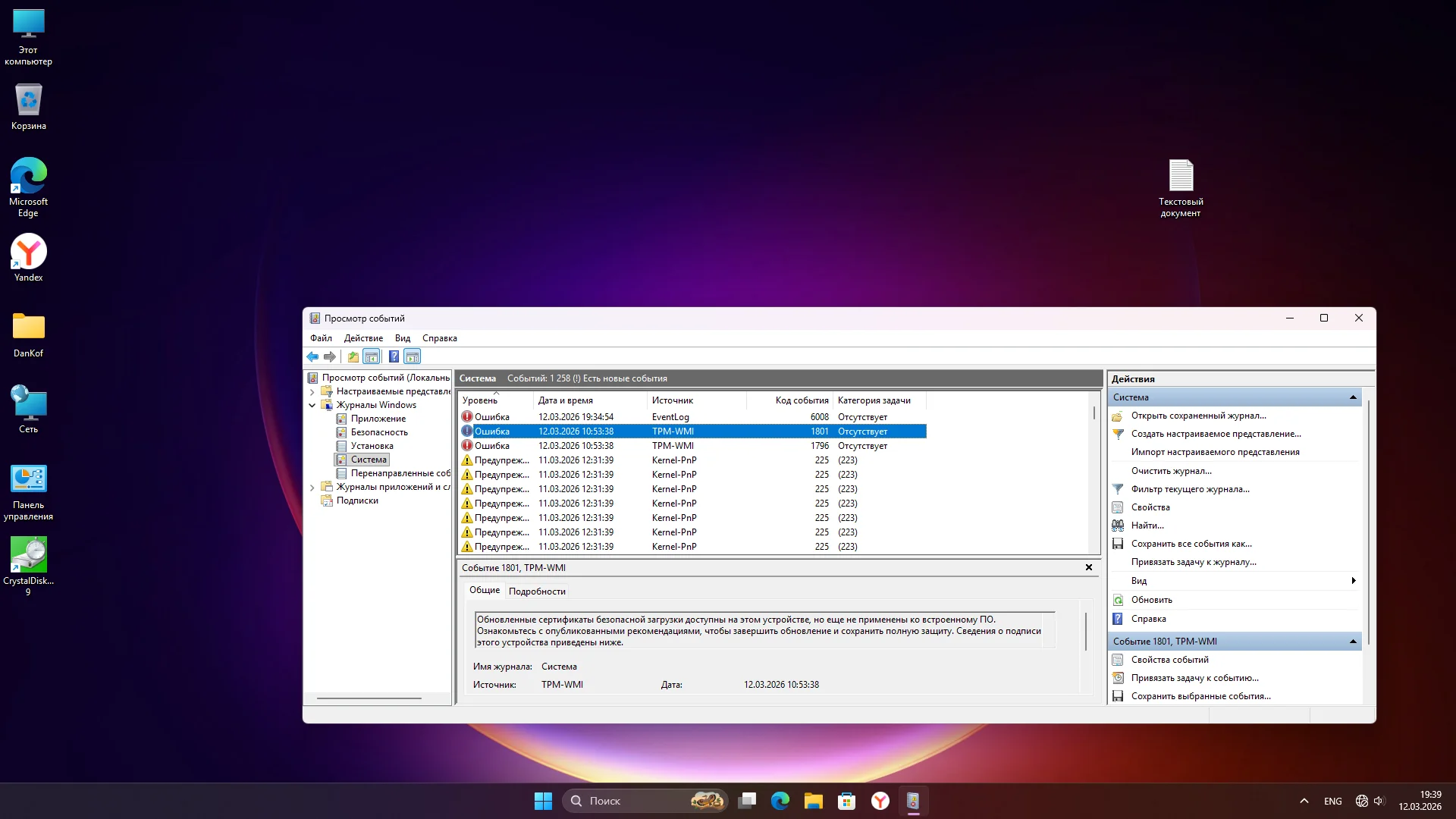Toggle the action pane toolbar icon
The image size is (1456, 819).
coord(413,356)
